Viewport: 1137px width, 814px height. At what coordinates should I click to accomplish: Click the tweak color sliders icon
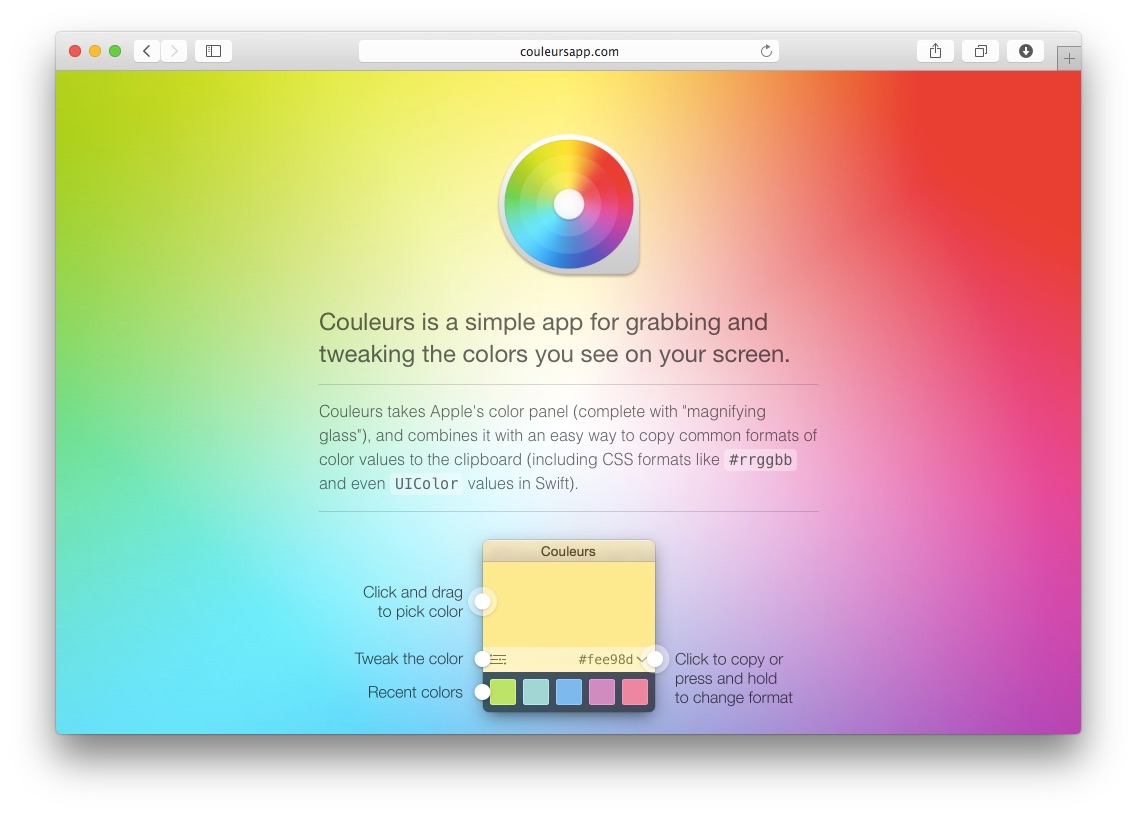pos(498,659)
